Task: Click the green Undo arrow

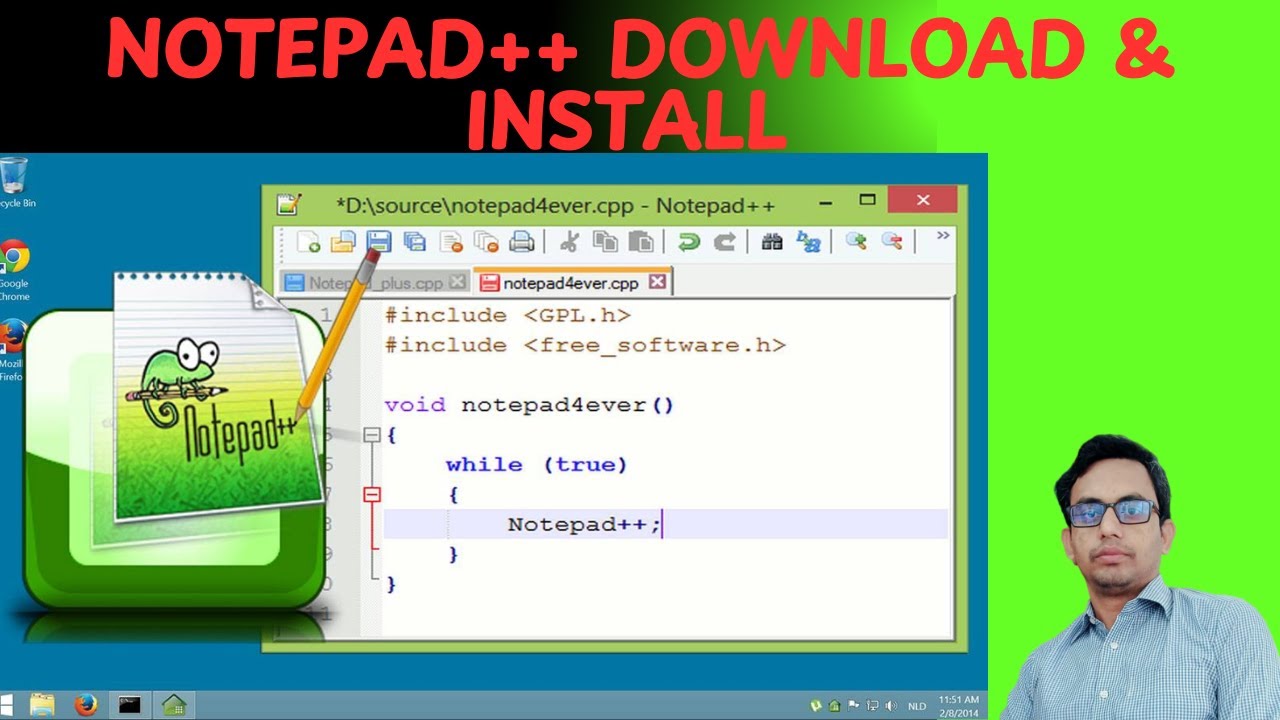Action: click(x=688, y=241)
